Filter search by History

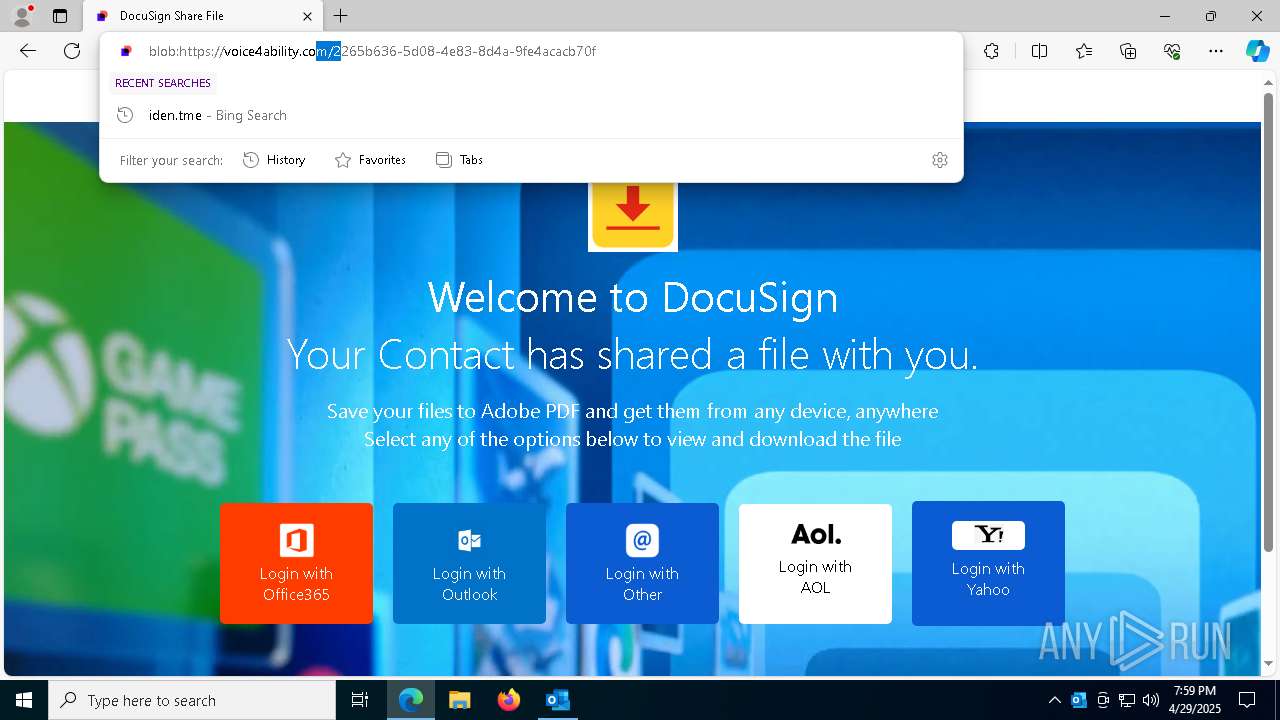coord(274,160)
